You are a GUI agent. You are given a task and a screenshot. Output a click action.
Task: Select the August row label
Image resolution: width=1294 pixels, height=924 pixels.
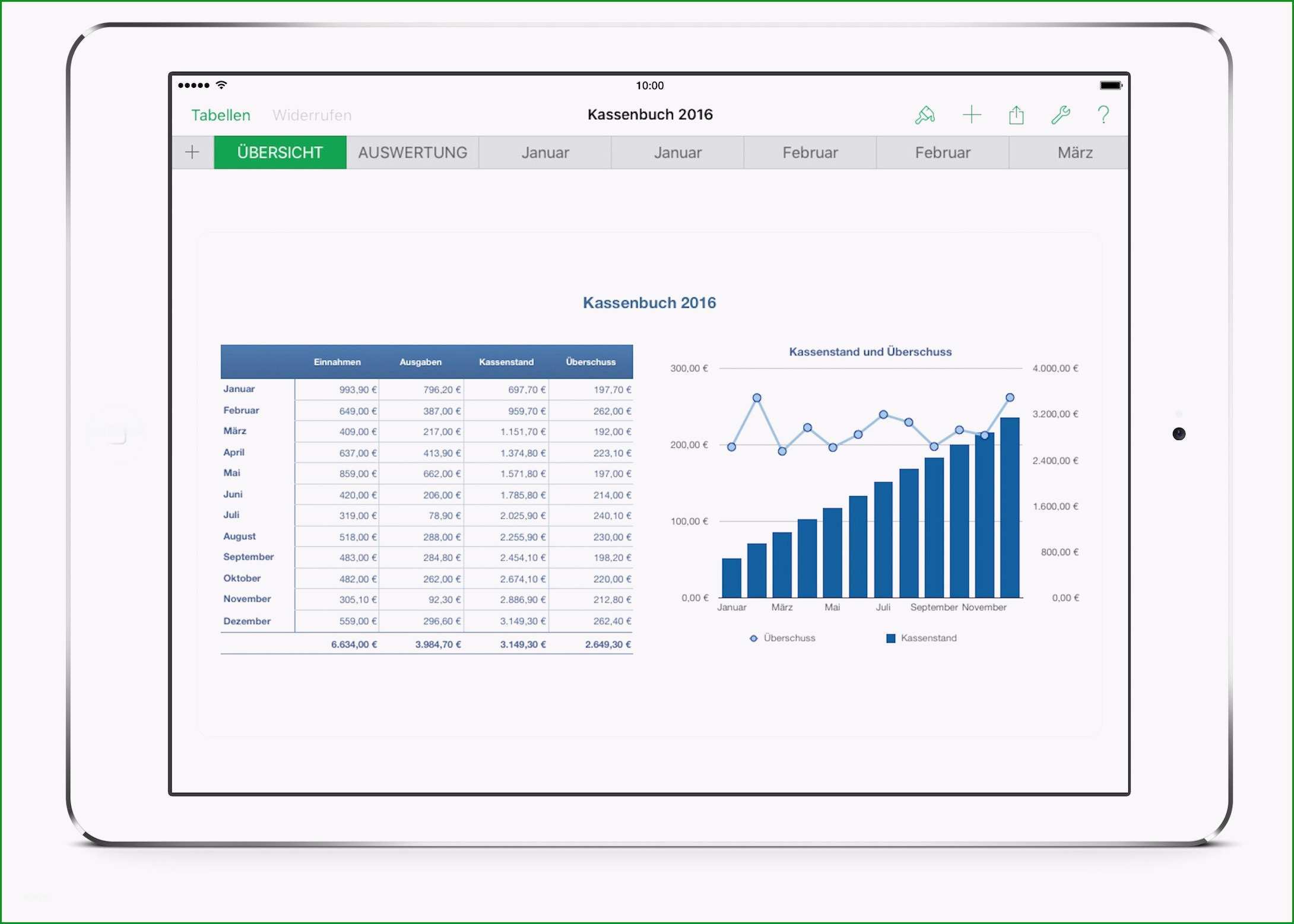point(239,536)
